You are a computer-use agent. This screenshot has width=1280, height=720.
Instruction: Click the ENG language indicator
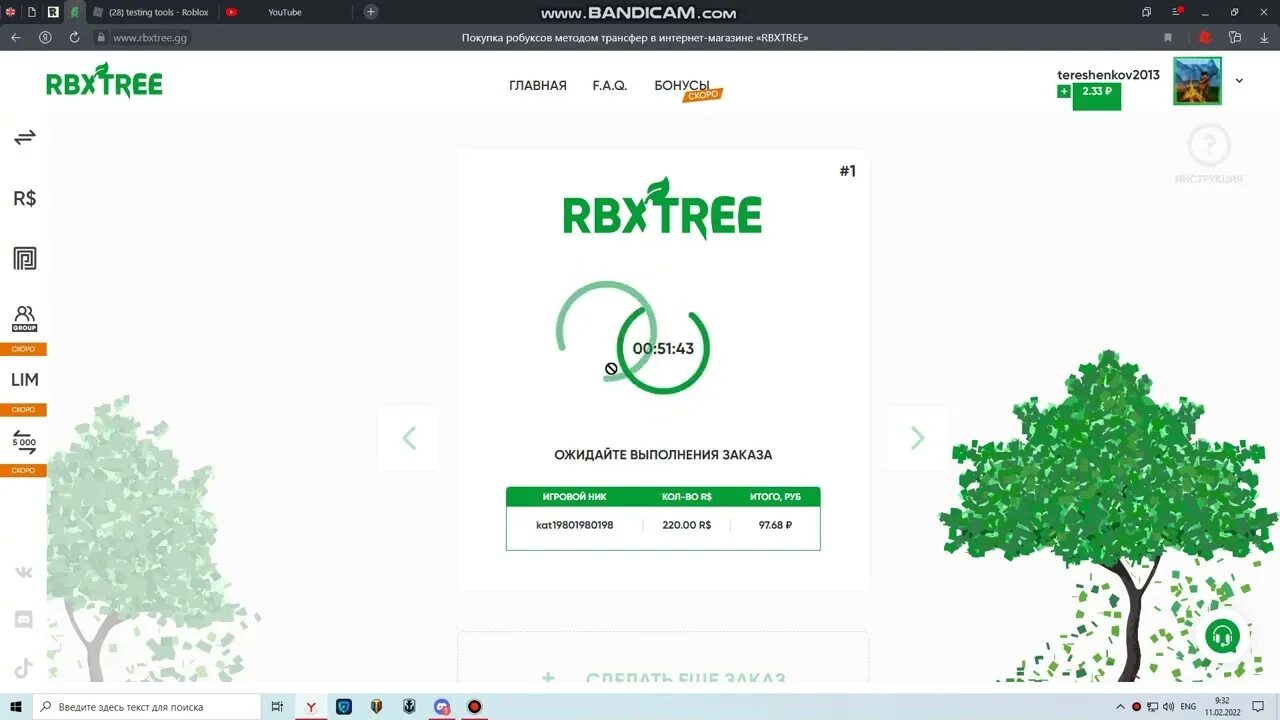tap(1188, 707)
